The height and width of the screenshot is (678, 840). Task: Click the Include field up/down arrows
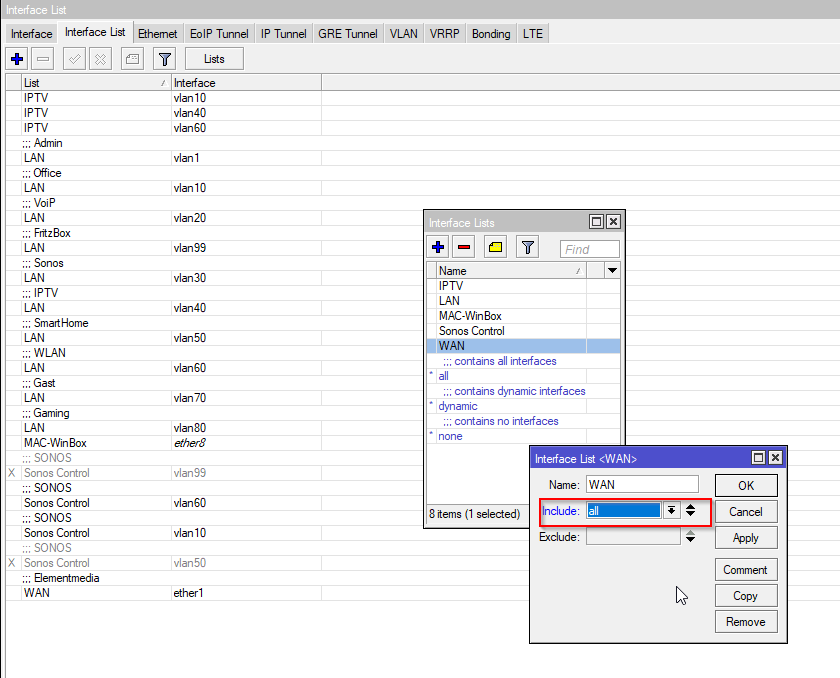(690, 510)
